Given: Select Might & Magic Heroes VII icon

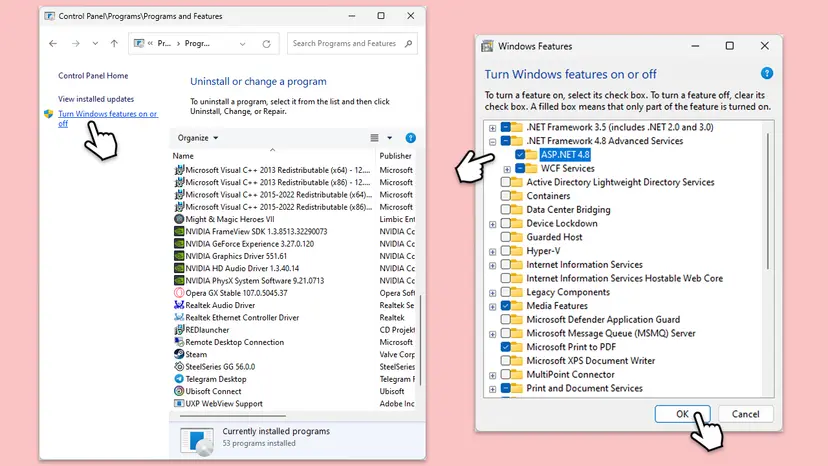Looking at the screenshot, I should click(179, 219).
